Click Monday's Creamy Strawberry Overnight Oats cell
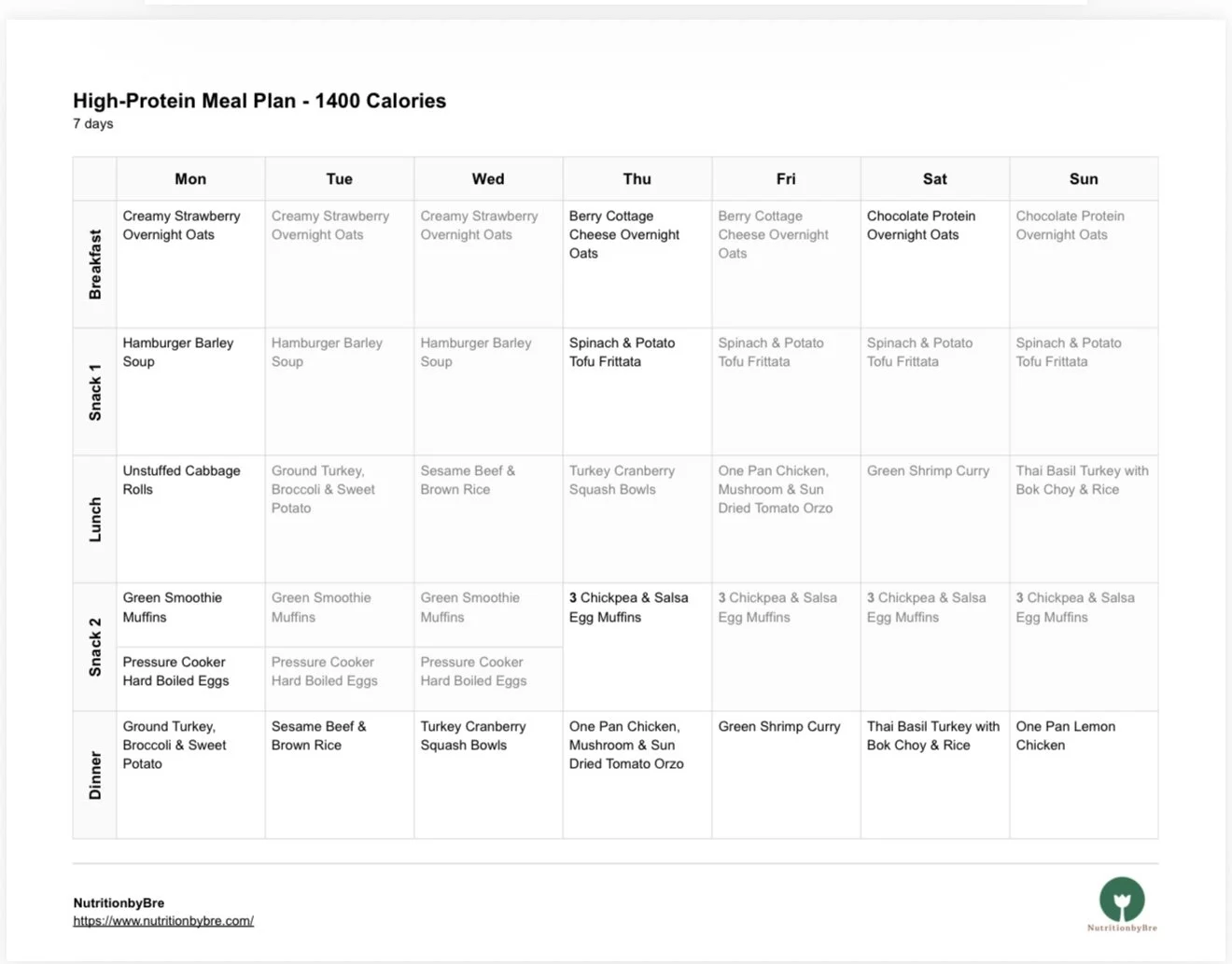The height and width of the screenshot is (964, 1232). coord(182,225)
